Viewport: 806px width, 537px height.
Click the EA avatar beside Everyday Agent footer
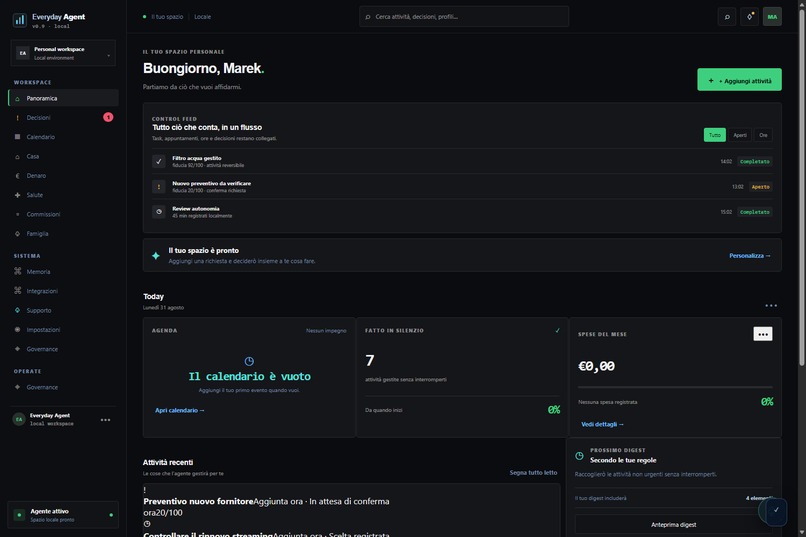(x=19, y=419)
